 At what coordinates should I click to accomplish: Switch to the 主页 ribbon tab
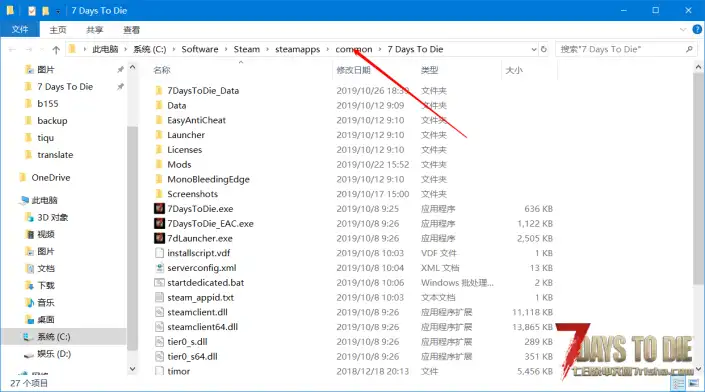pos(58,30)
